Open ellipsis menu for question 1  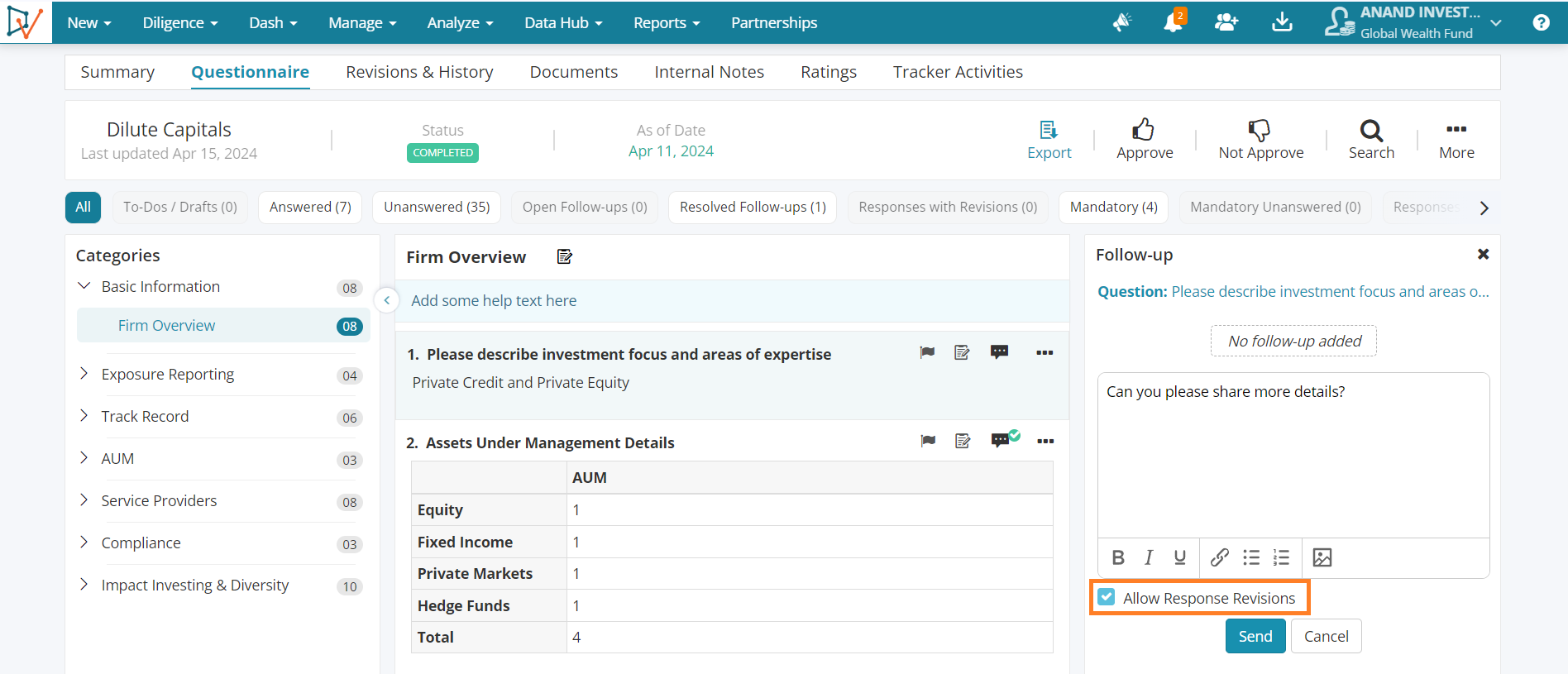[x=1045, y=353]
